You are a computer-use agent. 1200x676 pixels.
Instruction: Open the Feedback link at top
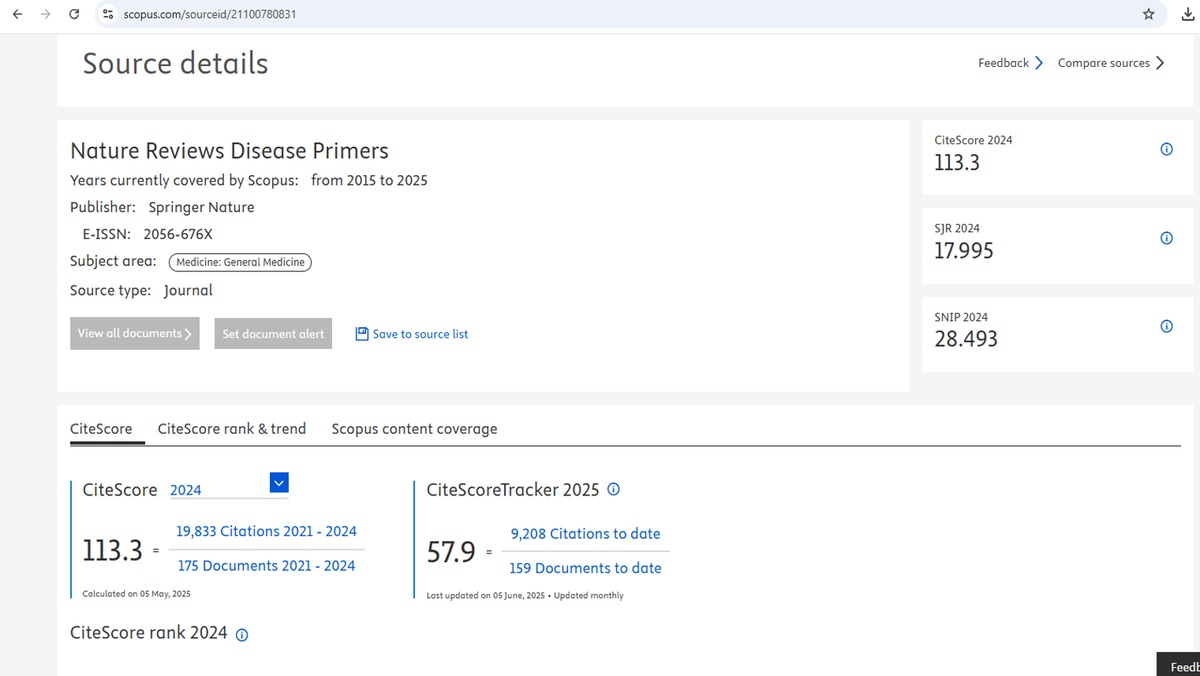[x=1003, y=63]
